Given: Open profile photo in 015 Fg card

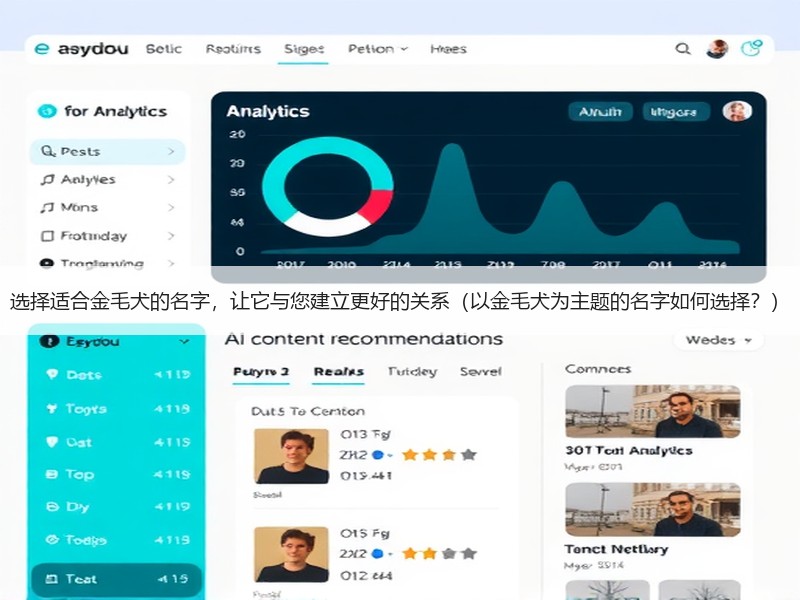Looking at the screenshot, I should (291, 555).
